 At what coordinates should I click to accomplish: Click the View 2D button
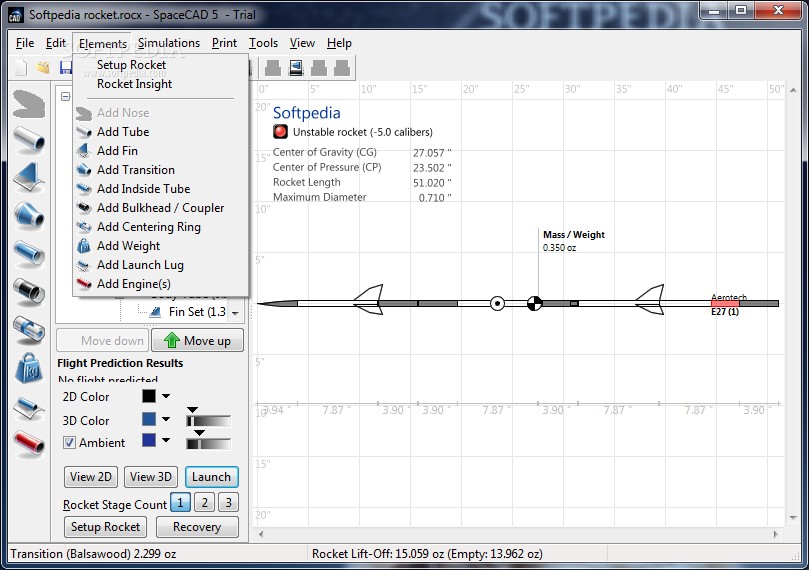pos(91,477)
